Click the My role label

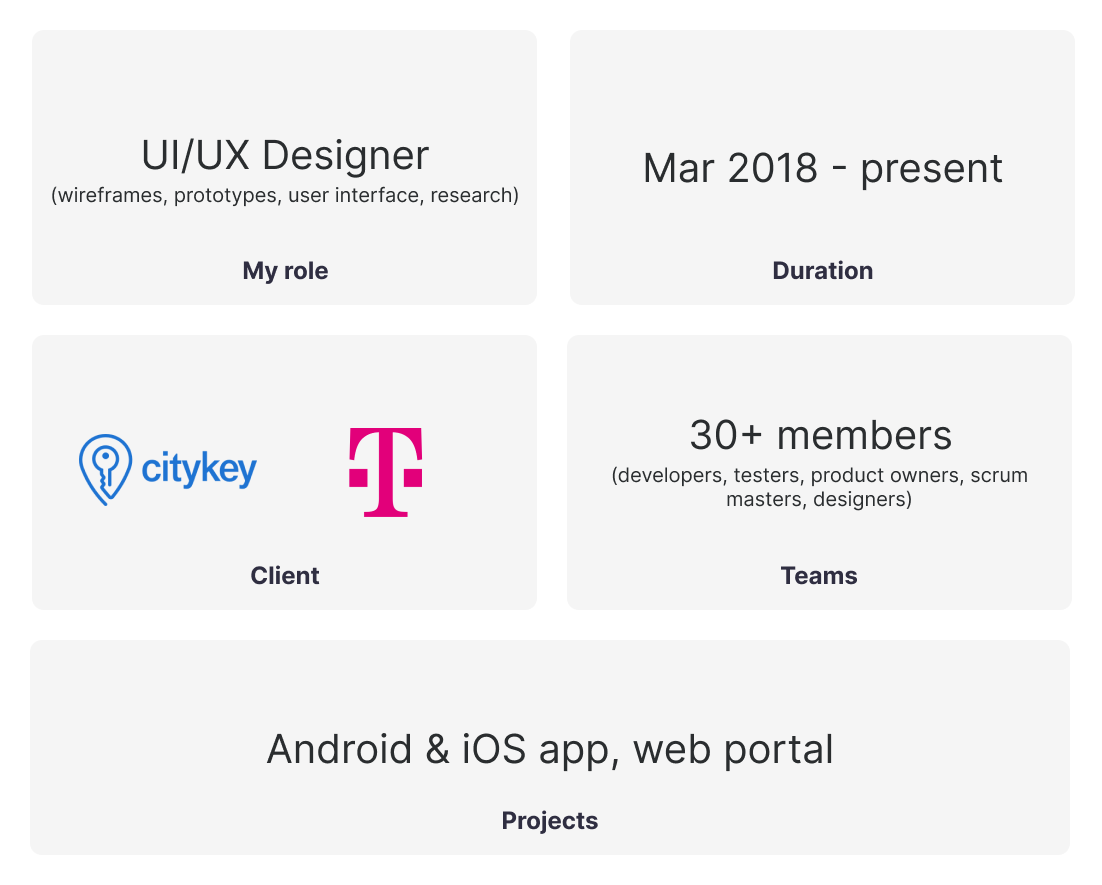pyautogui.click(x=285, y=271)
